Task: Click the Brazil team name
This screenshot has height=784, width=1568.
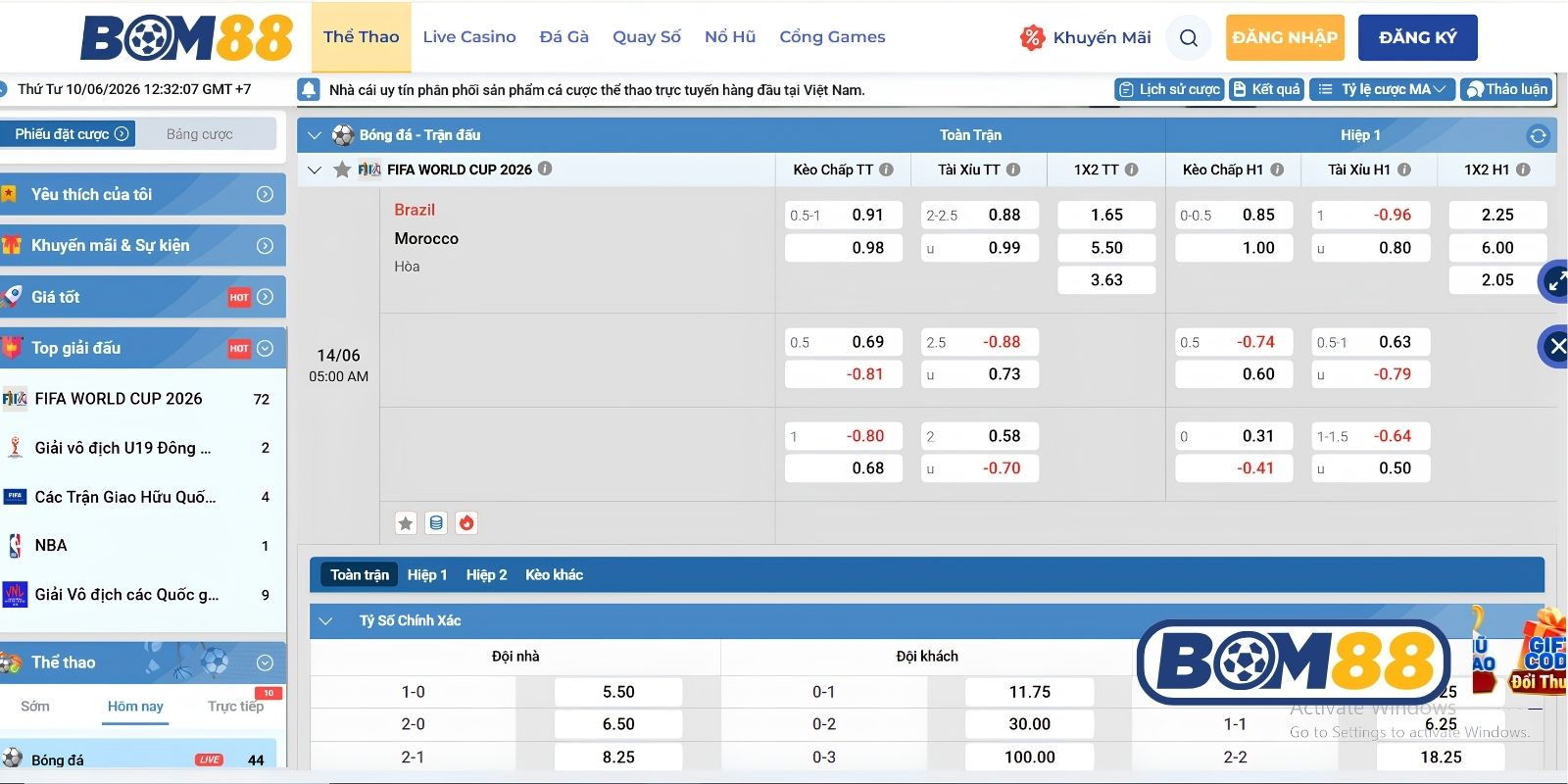Action: click(415, 210)
